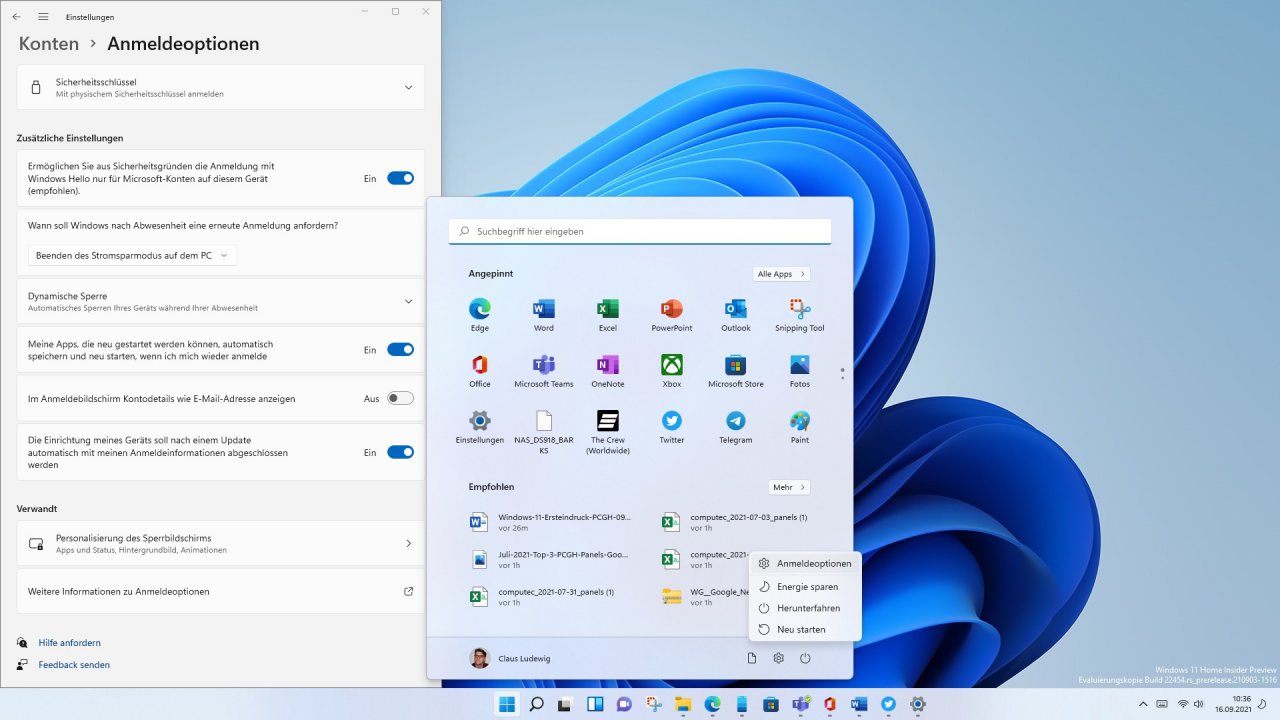Open Juli-2021-Top-3-PCGH-Panels recommended file

tap(552, 559)
